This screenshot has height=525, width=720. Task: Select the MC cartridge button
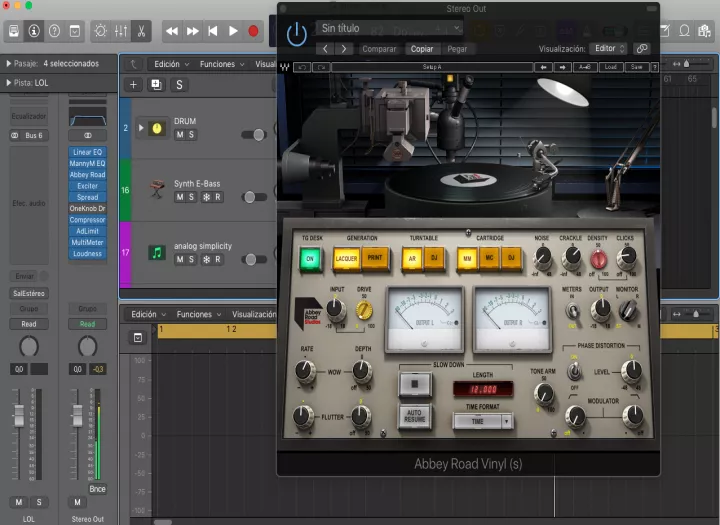[x=489, y=258]
